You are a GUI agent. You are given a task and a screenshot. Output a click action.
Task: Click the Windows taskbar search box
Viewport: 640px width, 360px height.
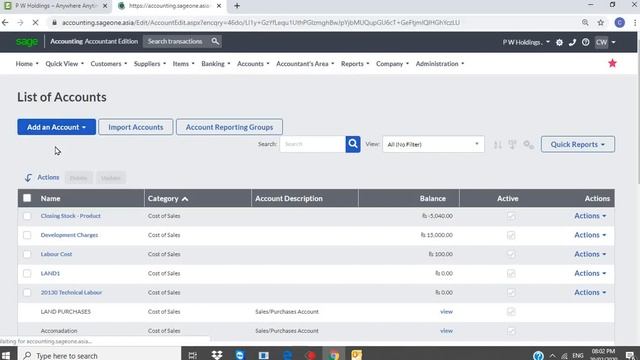(x=99, y=355)
